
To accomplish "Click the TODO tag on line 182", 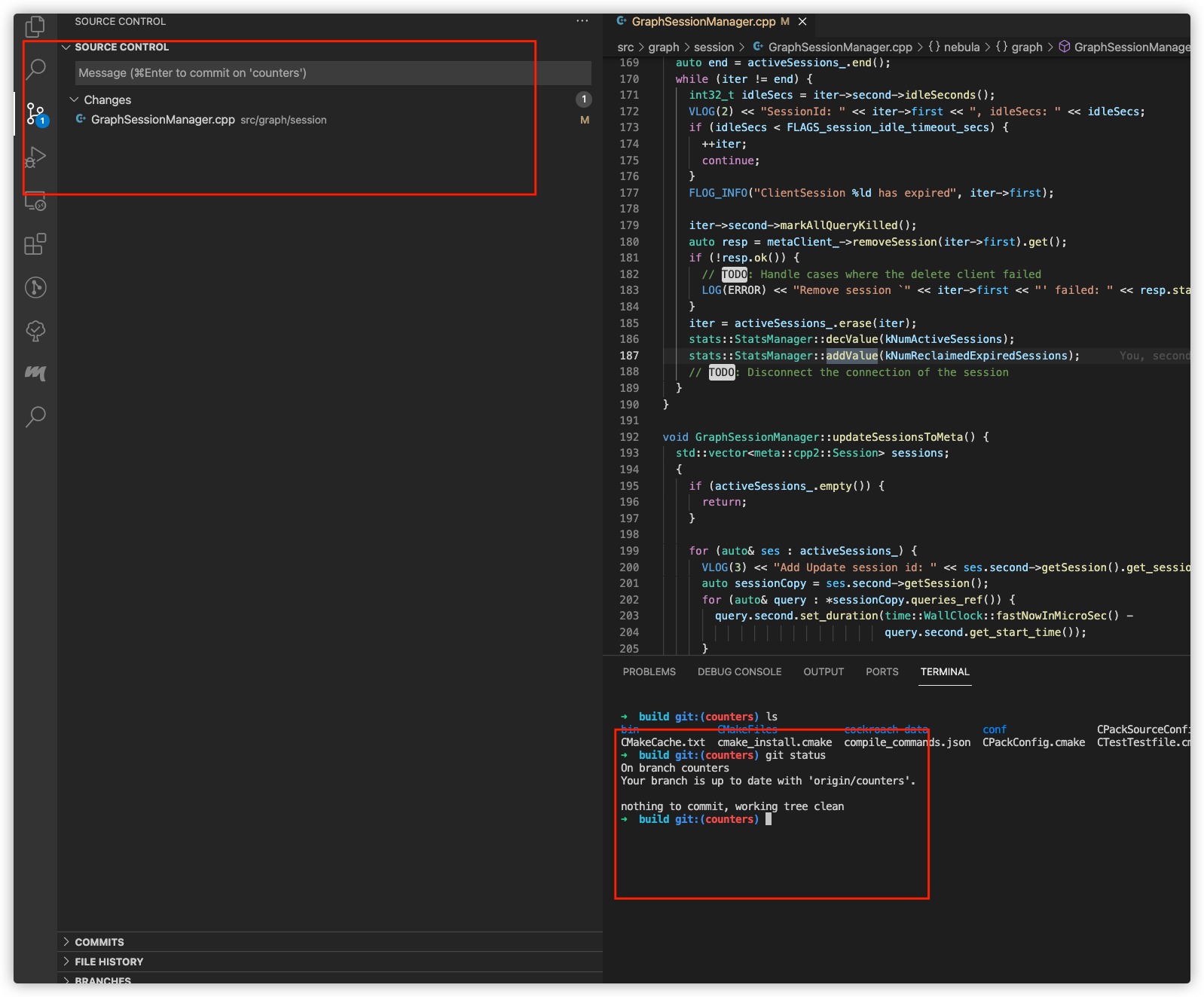I will pos(735,274).
